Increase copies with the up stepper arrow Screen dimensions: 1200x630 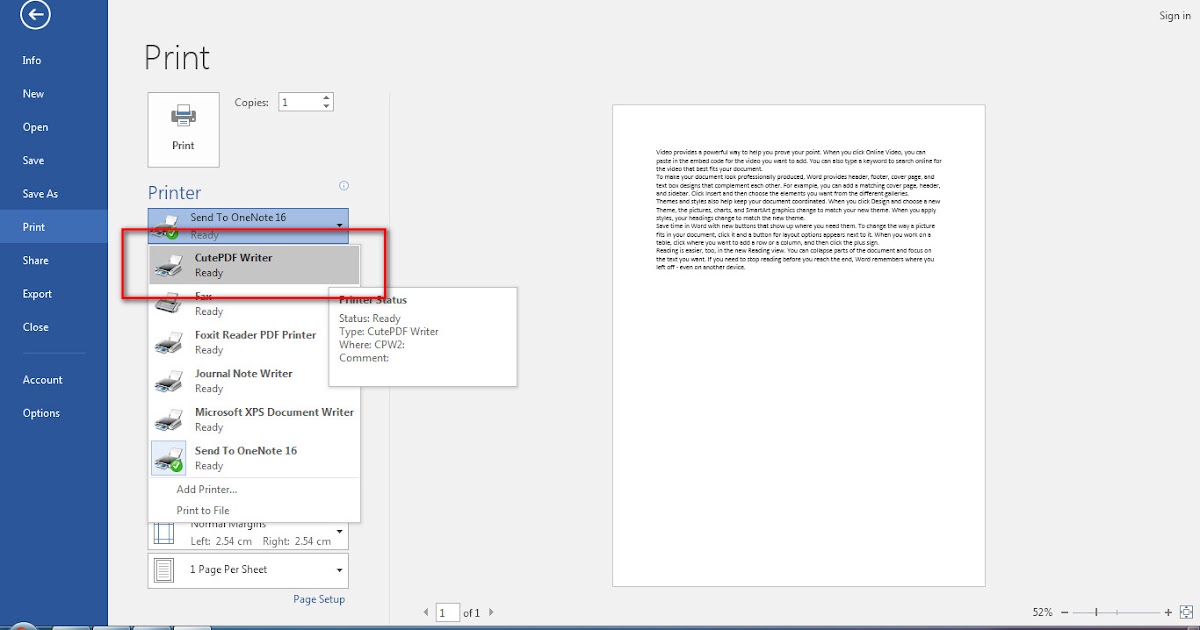[x=327, y=98]
